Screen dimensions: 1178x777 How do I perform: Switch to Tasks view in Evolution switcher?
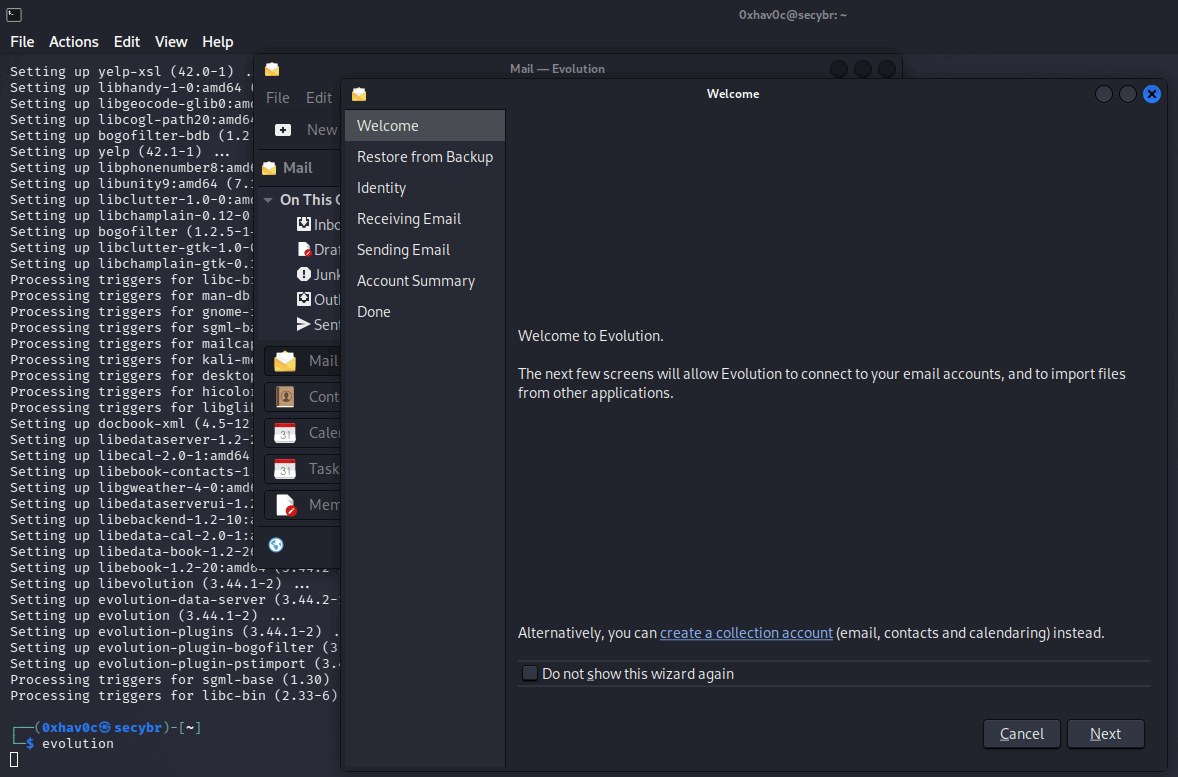303,469
